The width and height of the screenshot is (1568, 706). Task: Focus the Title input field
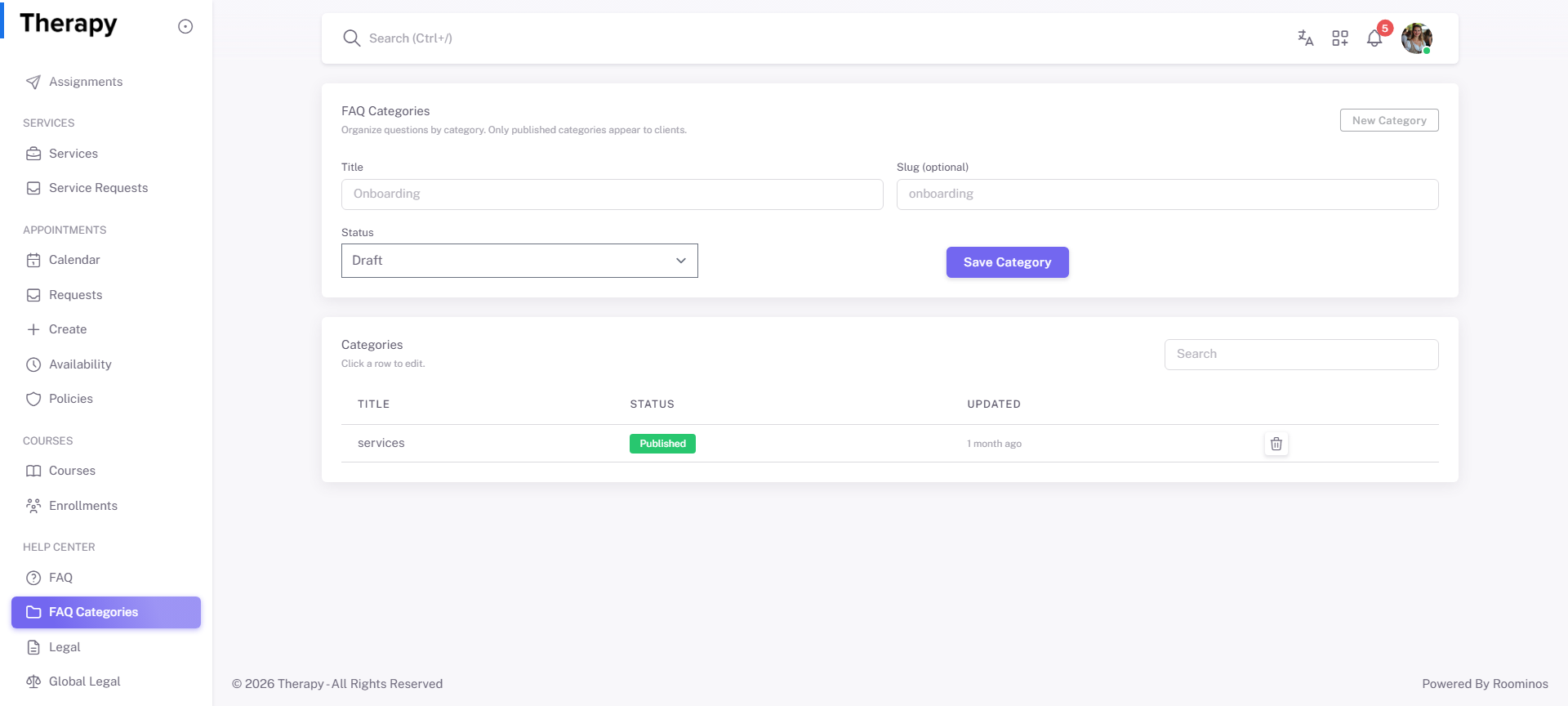[x=612, y=194]
